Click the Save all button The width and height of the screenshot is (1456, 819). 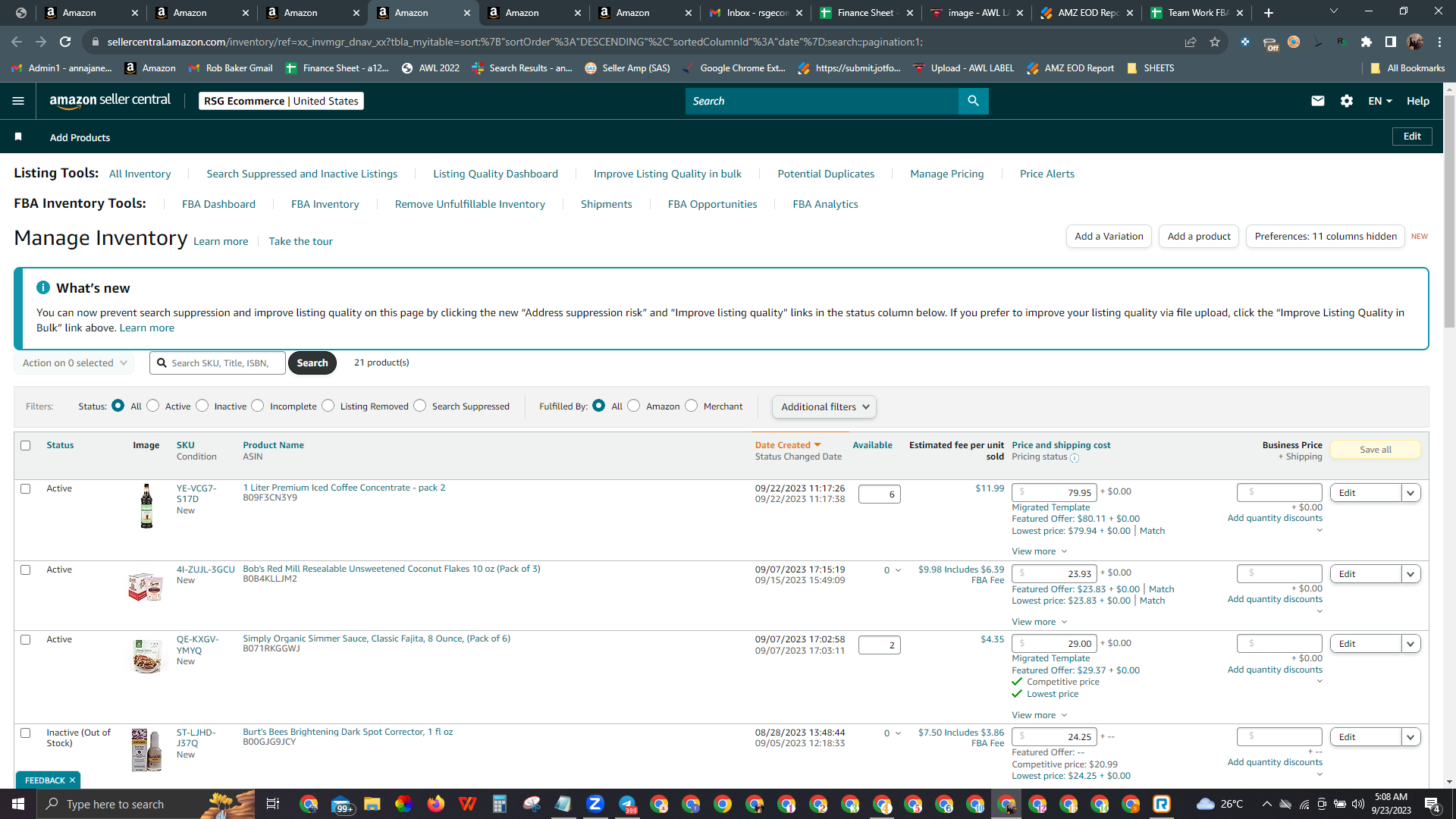pos(1375,450)
